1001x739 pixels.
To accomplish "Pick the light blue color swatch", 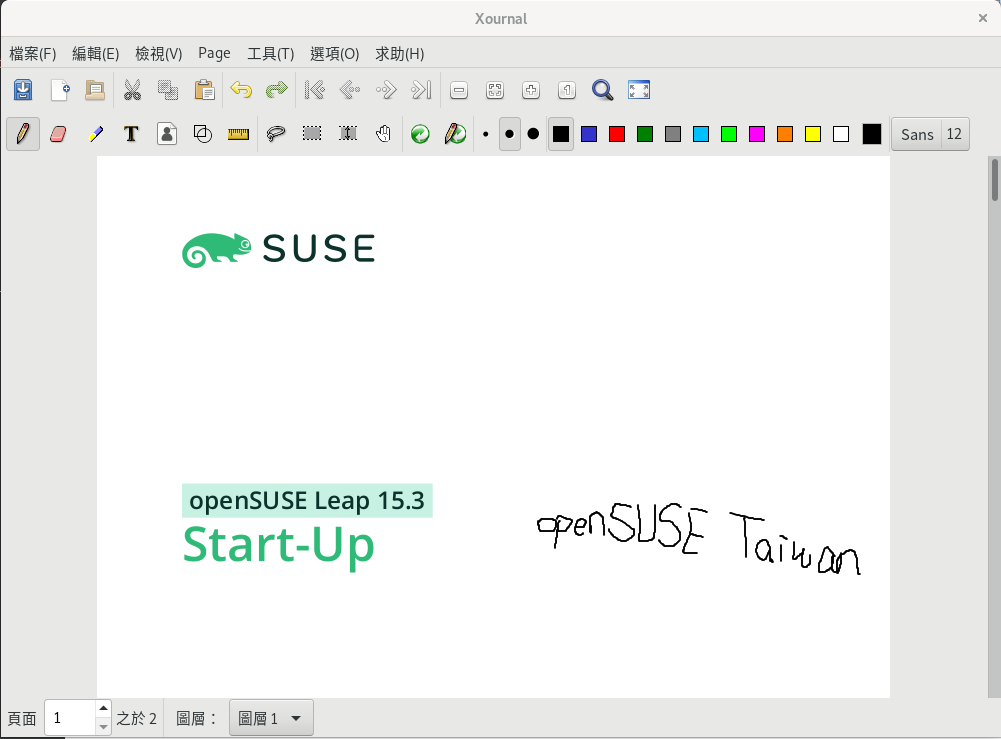I will pos(701,134).
